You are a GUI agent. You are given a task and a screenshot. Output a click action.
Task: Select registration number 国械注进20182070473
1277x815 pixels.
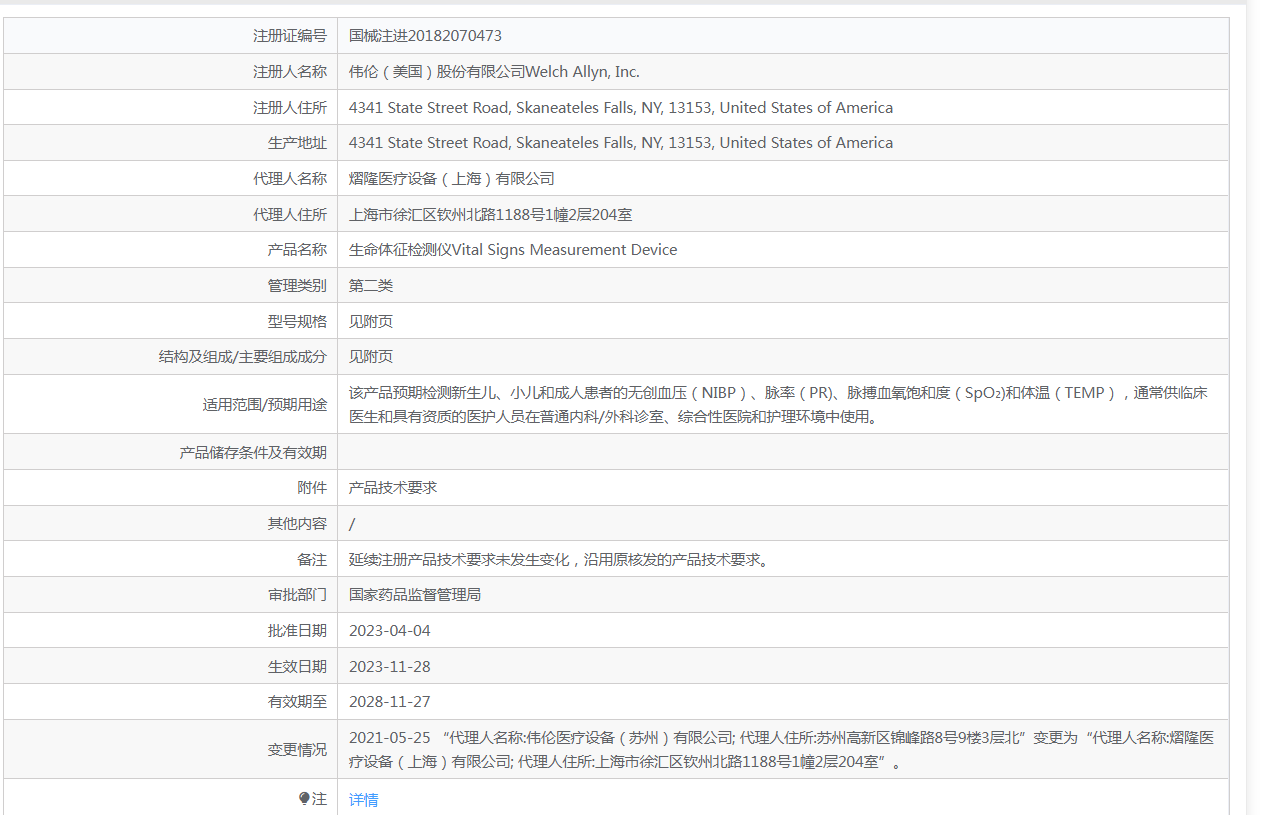425,36
